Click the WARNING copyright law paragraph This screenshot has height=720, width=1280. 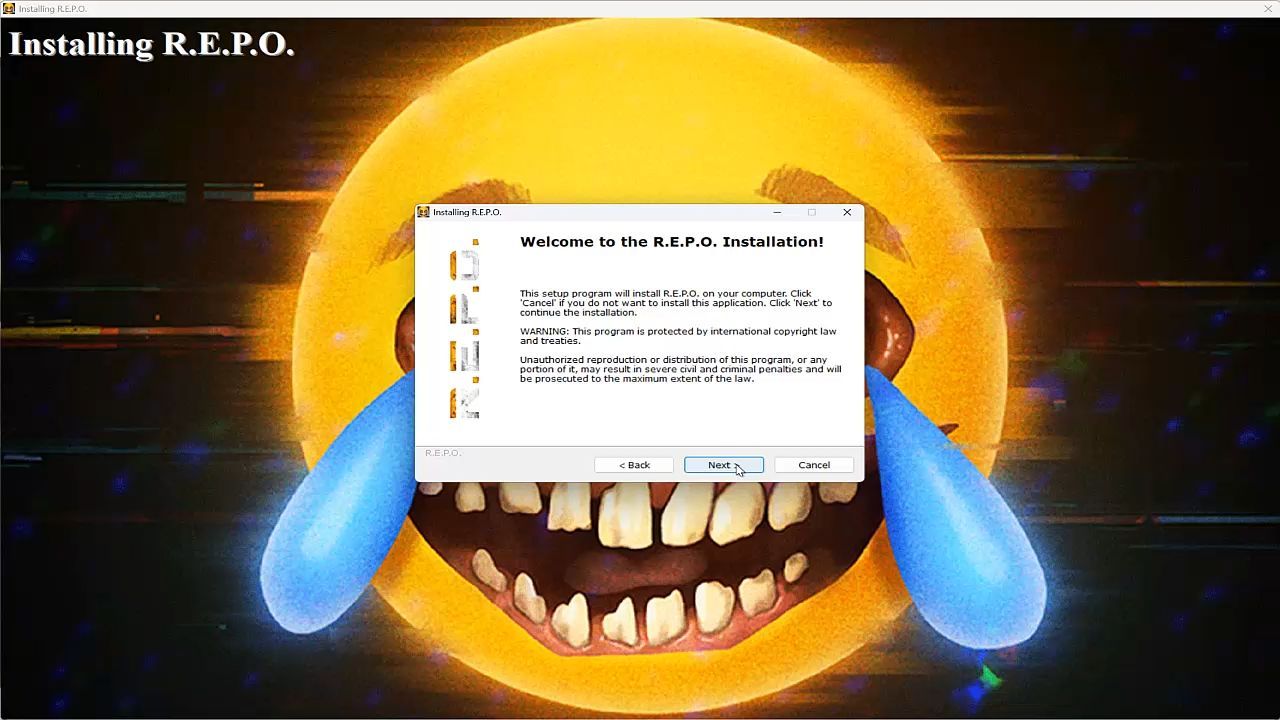click(x=678, y=336)
